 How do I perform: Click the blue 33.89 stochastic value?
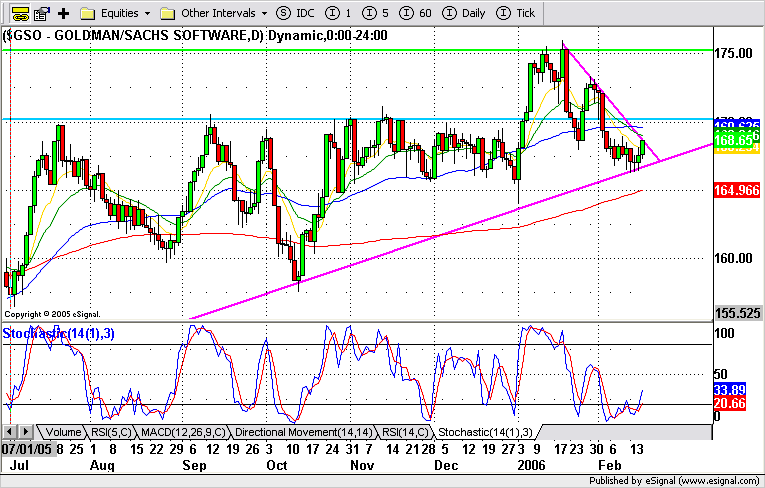coord(730,389)
